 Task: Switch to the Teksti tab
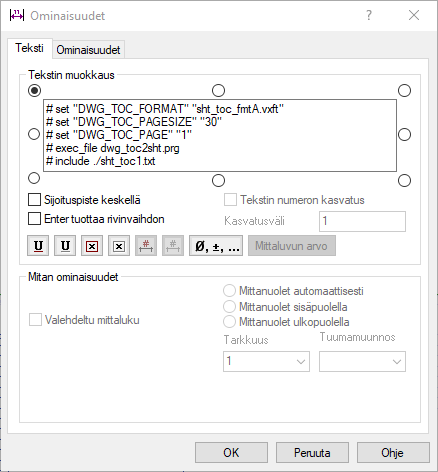(x=29, y=48)
